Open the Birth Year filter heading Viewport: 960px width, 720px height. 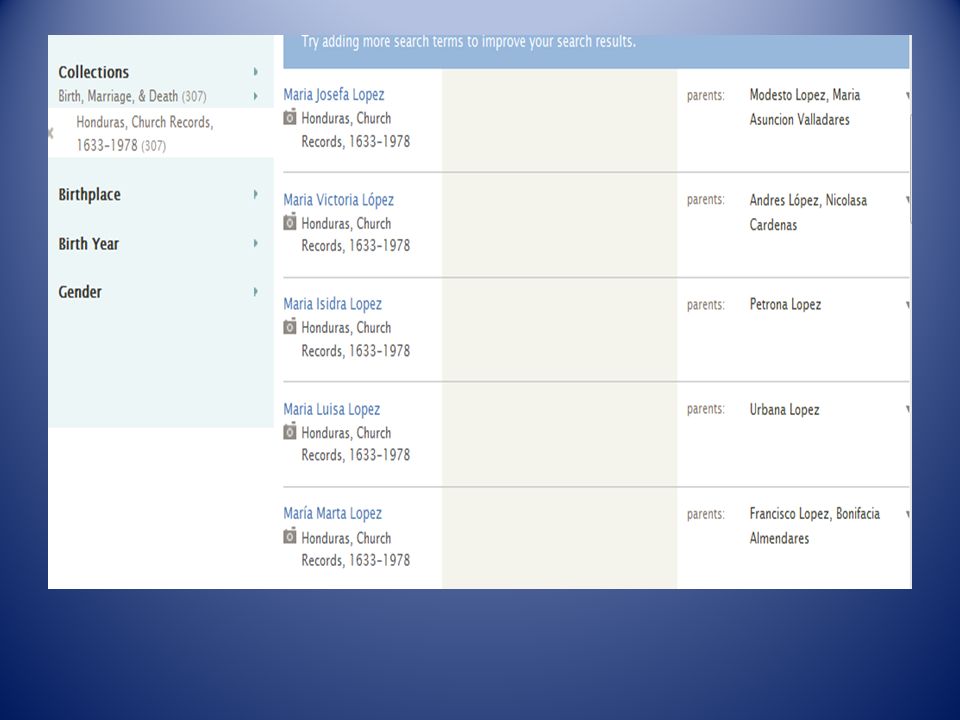pos(88,244)
